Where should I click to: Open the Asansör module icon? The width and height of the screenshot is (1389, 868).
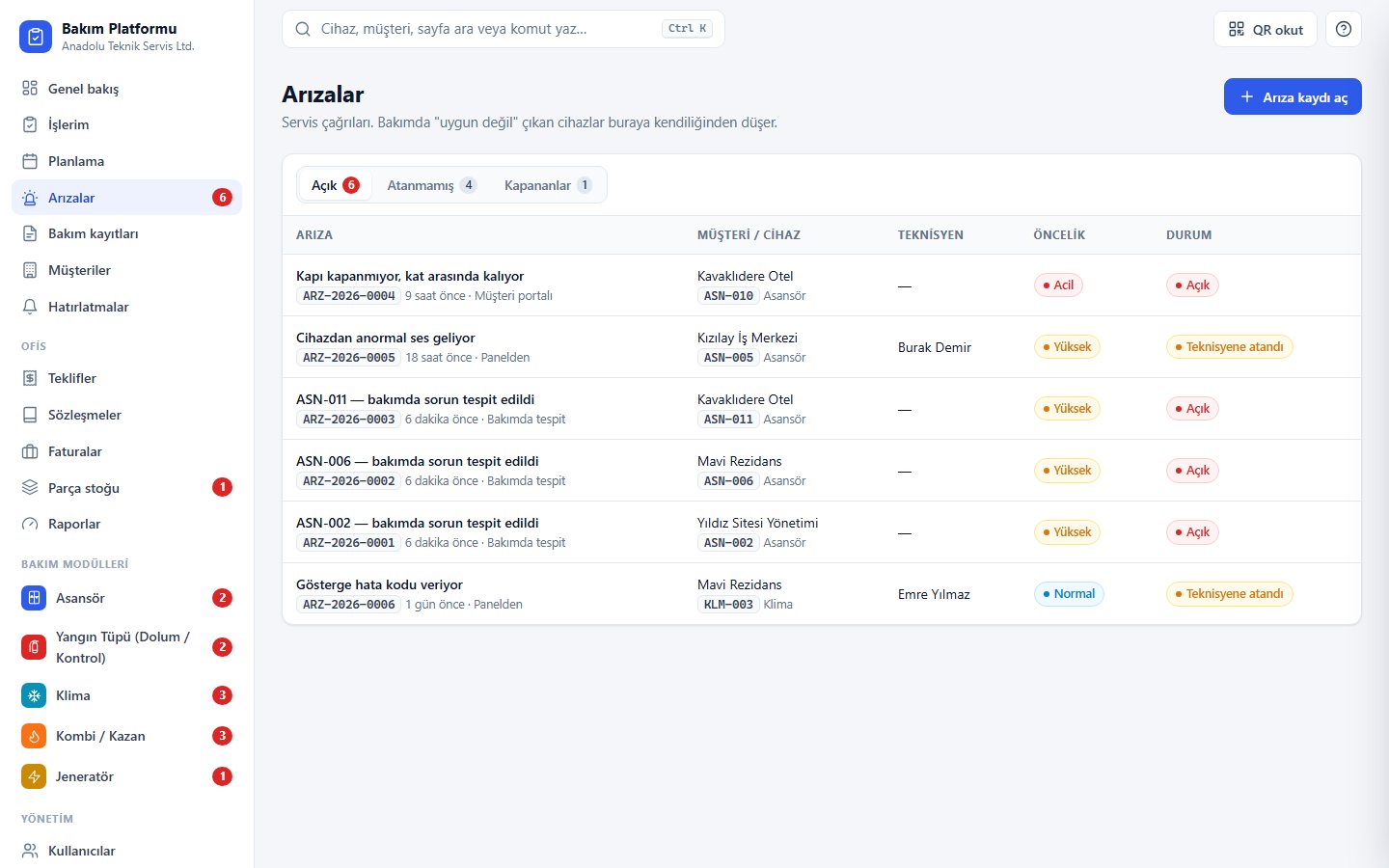tap(34, 598)
